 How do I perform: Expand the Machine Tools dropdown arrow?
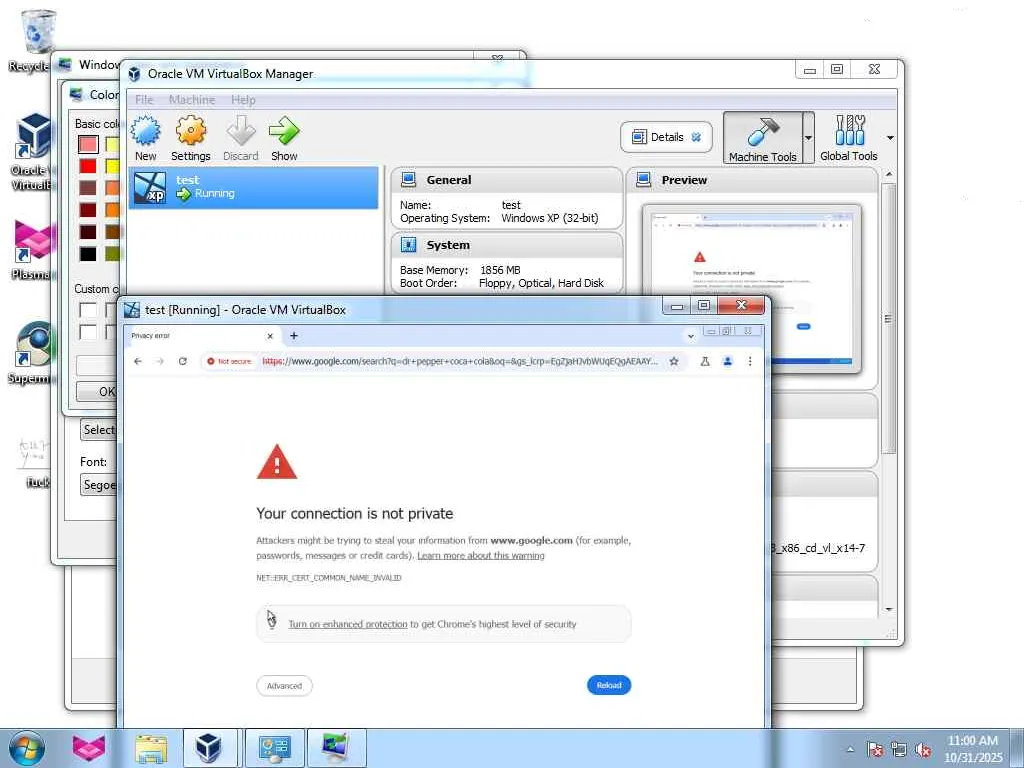(x=808, y=138)
